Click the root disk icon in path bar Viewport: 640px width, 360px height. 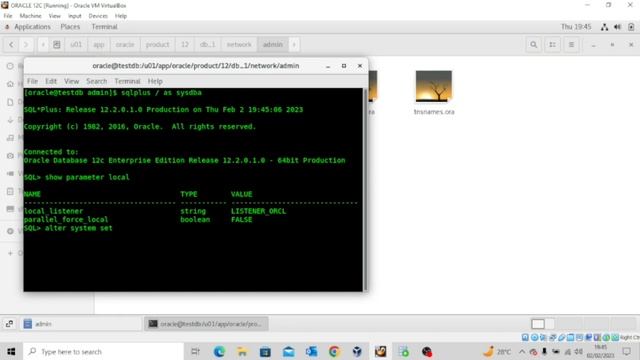[x=57, y=44]
